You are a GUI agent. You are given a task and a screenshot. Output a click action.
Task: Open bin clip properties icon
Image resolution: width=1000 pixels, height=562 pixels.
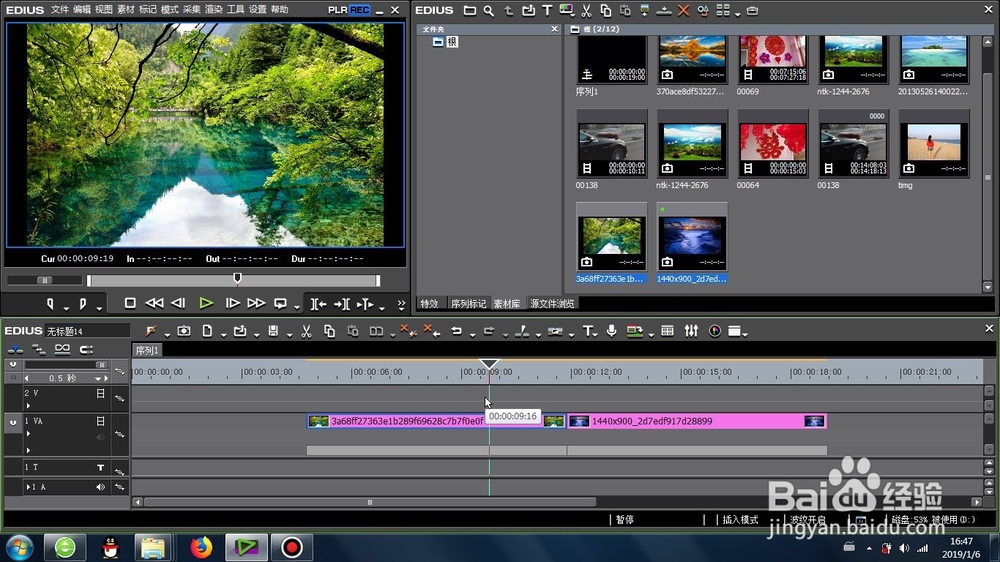703,10
